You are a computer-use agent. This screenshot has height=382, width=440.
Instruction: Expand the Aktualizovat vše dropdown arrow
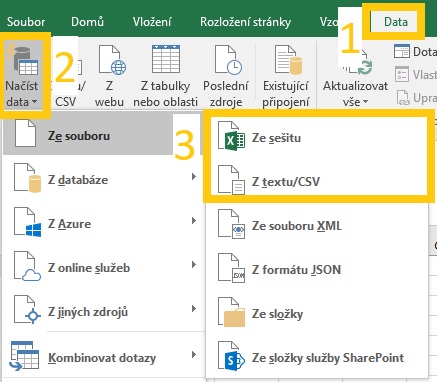[x=365, y=102]
